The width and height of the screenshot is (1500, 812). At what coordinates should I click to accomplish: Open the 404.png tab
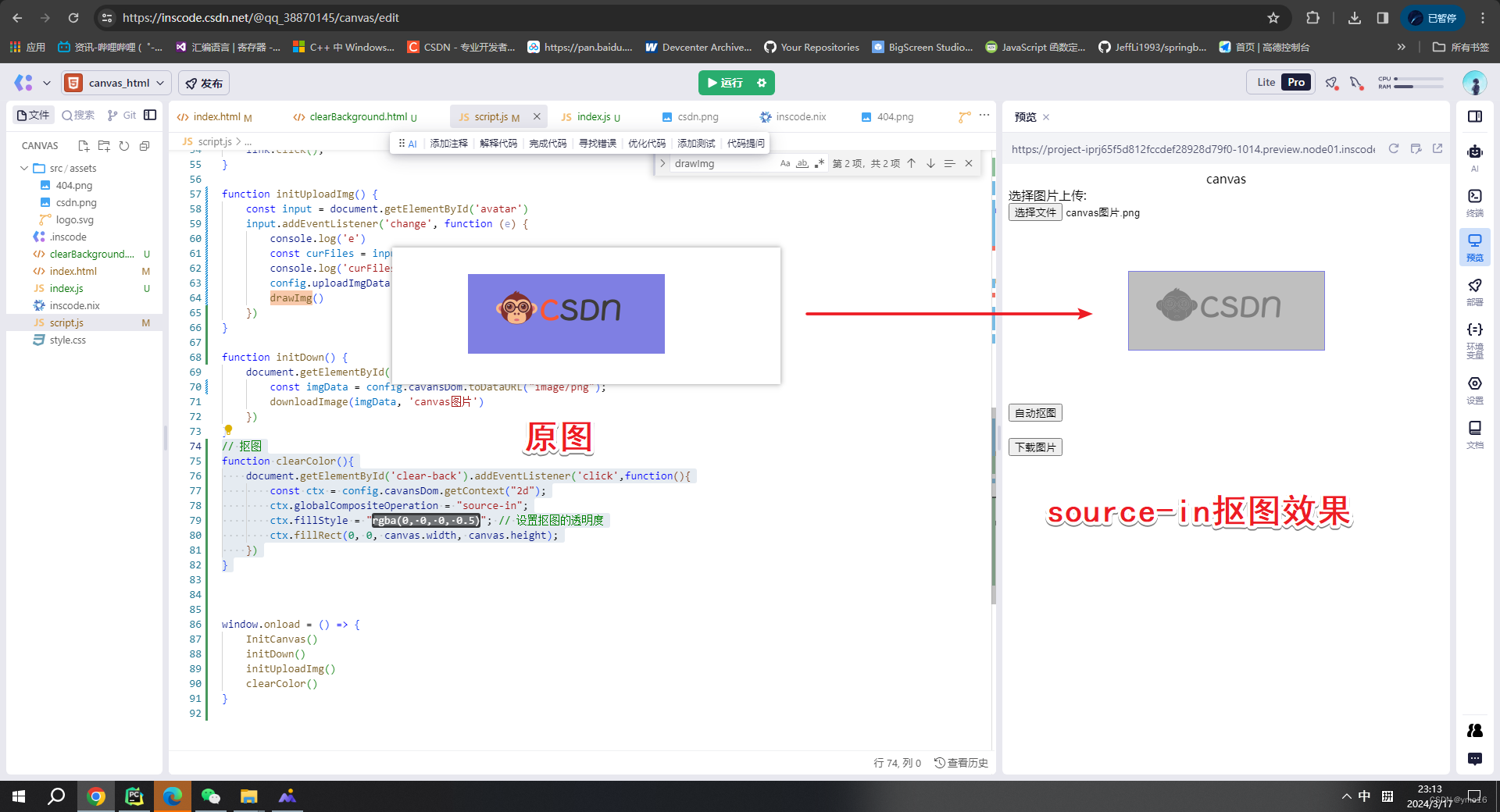click(x=887, y=116)
